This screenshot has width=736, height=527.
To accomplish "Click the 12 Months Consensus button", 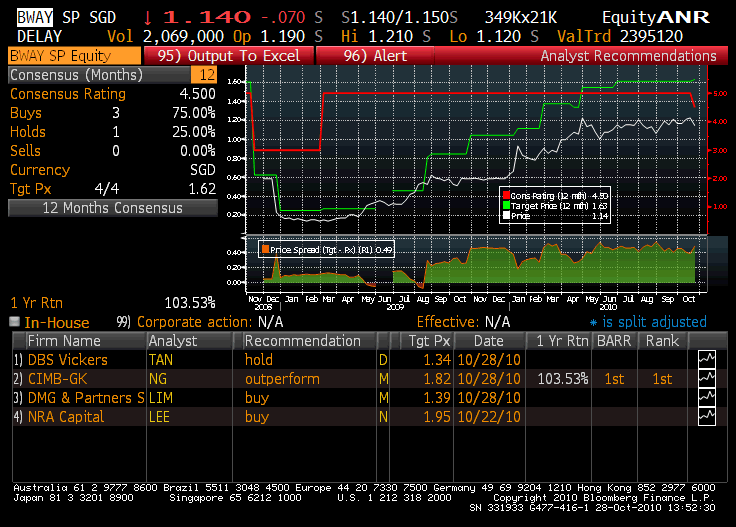I will (x=113, y=208).
